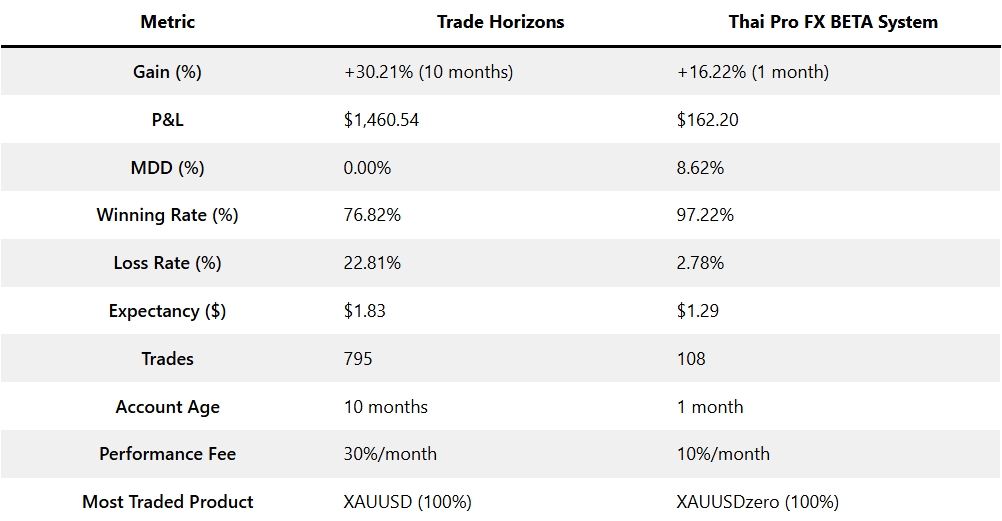Image resolution: width=1002 pixels, height=521 pixels.
Task: Select the P&L row label
Action: click(168, 120)
